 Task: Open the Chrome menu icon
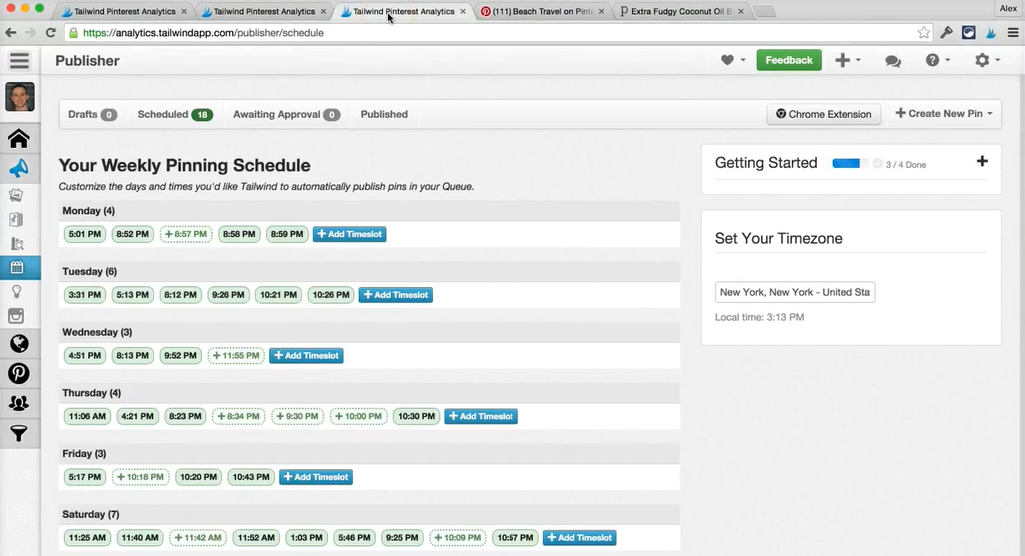click(1013, 33)
